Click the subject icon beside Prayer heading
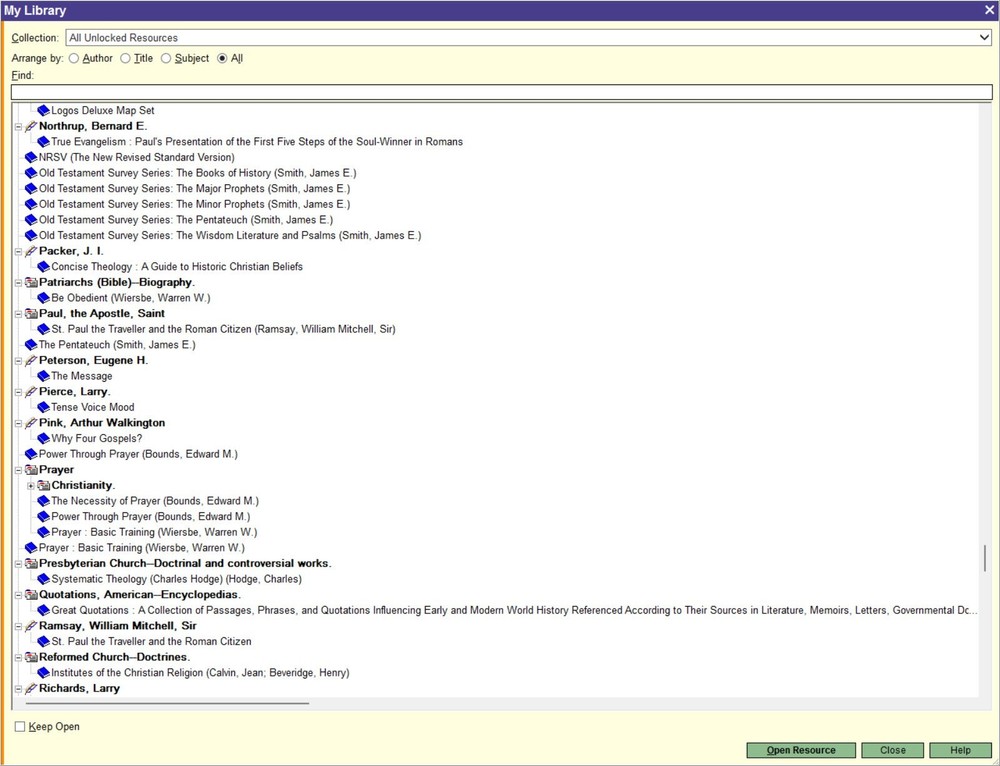Screen dimensions: 1000x766 pyautogui.click(x=31, y=469)
